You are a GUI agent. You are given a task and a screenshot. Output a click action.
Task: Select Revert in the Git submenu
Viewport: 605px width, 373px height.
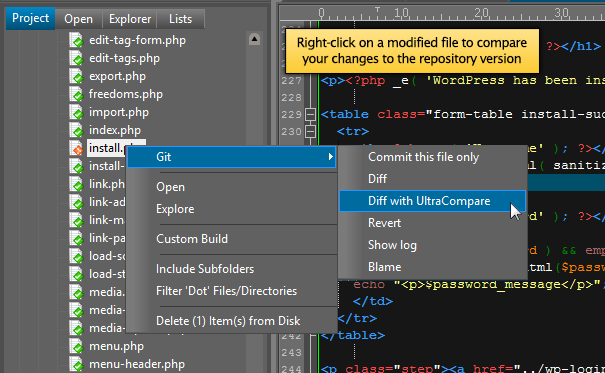(384, 223)
